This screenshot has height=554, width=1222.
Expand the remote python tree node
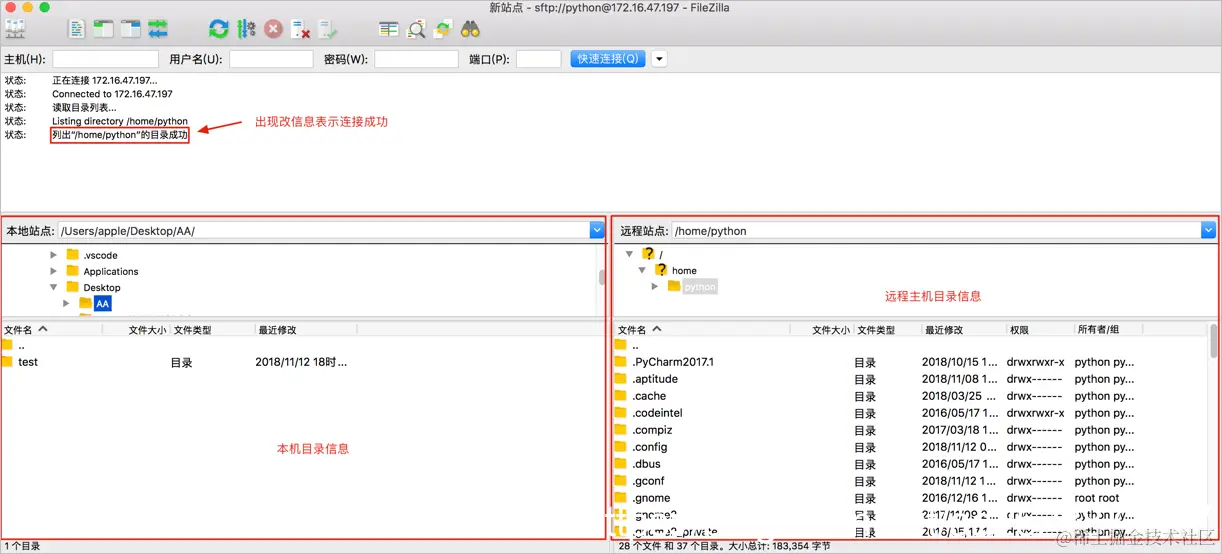tap(655, 286)
